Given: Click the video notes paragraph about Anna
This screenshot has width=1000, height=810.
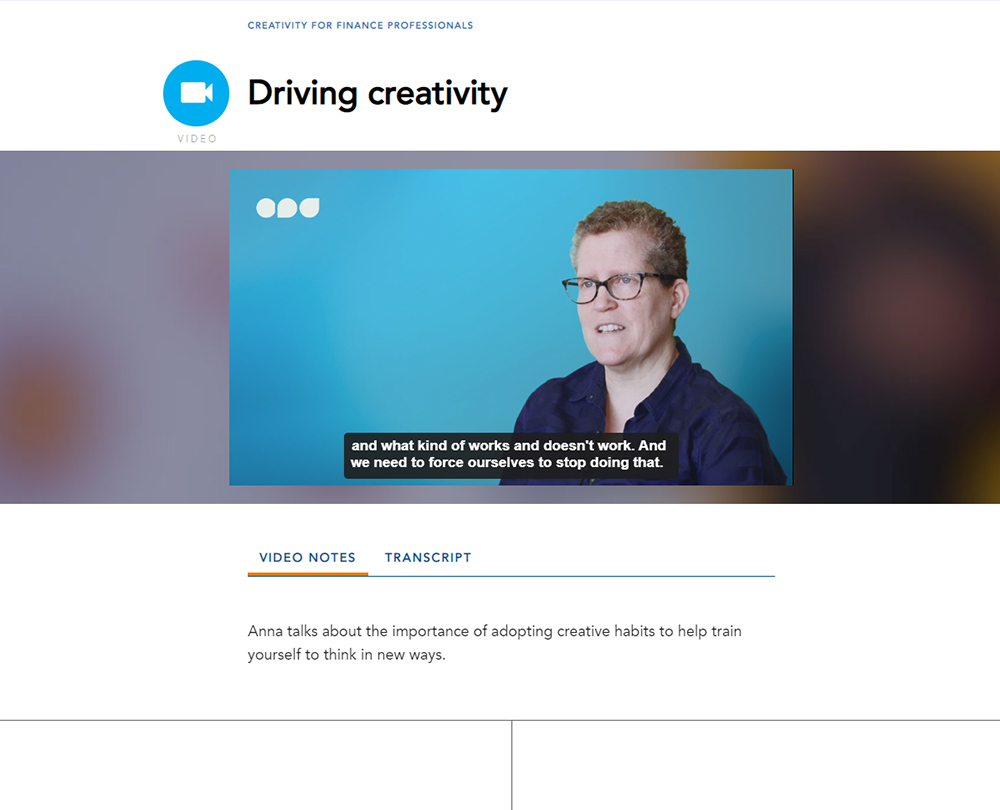Looking at the screenshot, I should [x=494, y=643].
